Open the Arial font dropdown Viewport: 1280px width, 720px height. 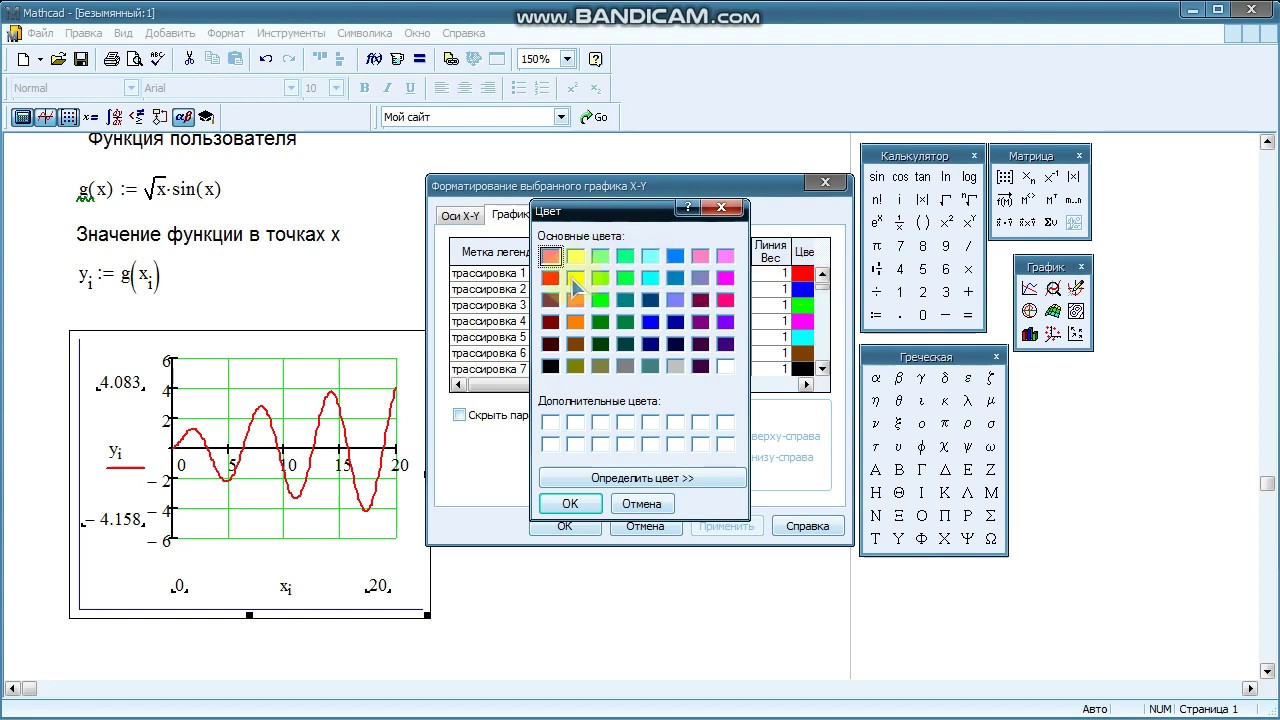coord(291,88)
